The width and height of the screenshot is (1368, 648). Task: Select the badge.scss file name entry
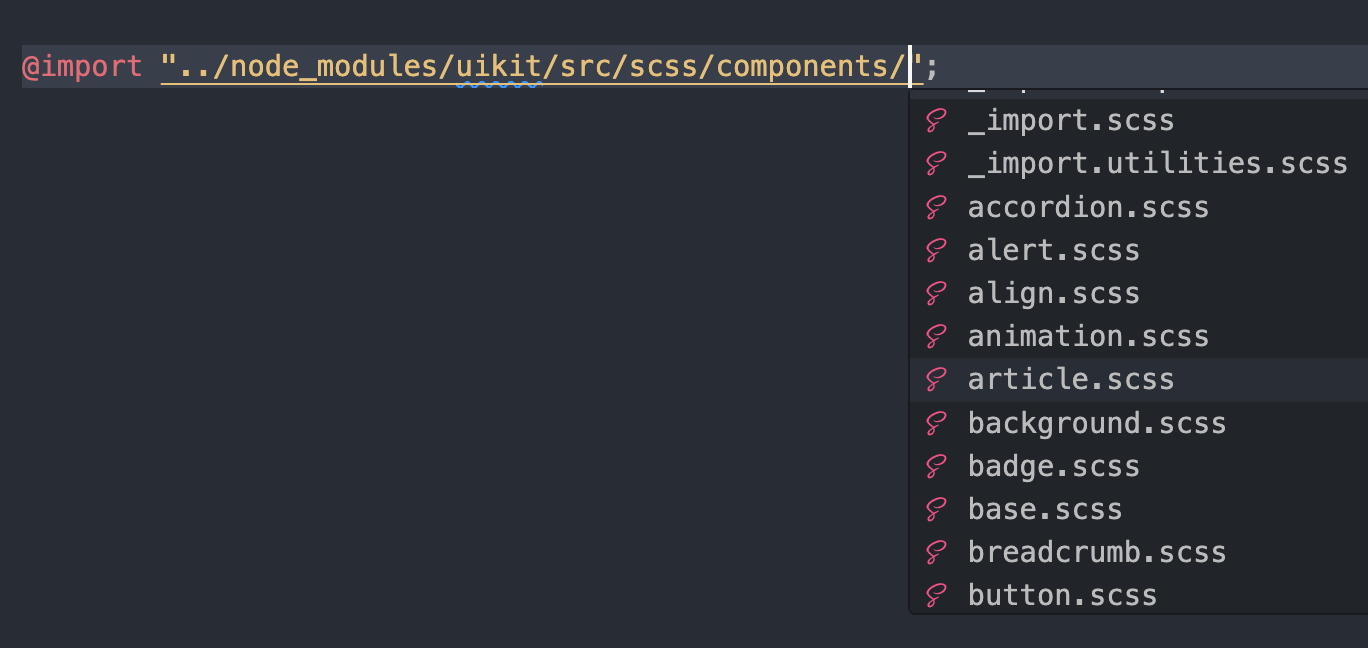point(1053,467)
